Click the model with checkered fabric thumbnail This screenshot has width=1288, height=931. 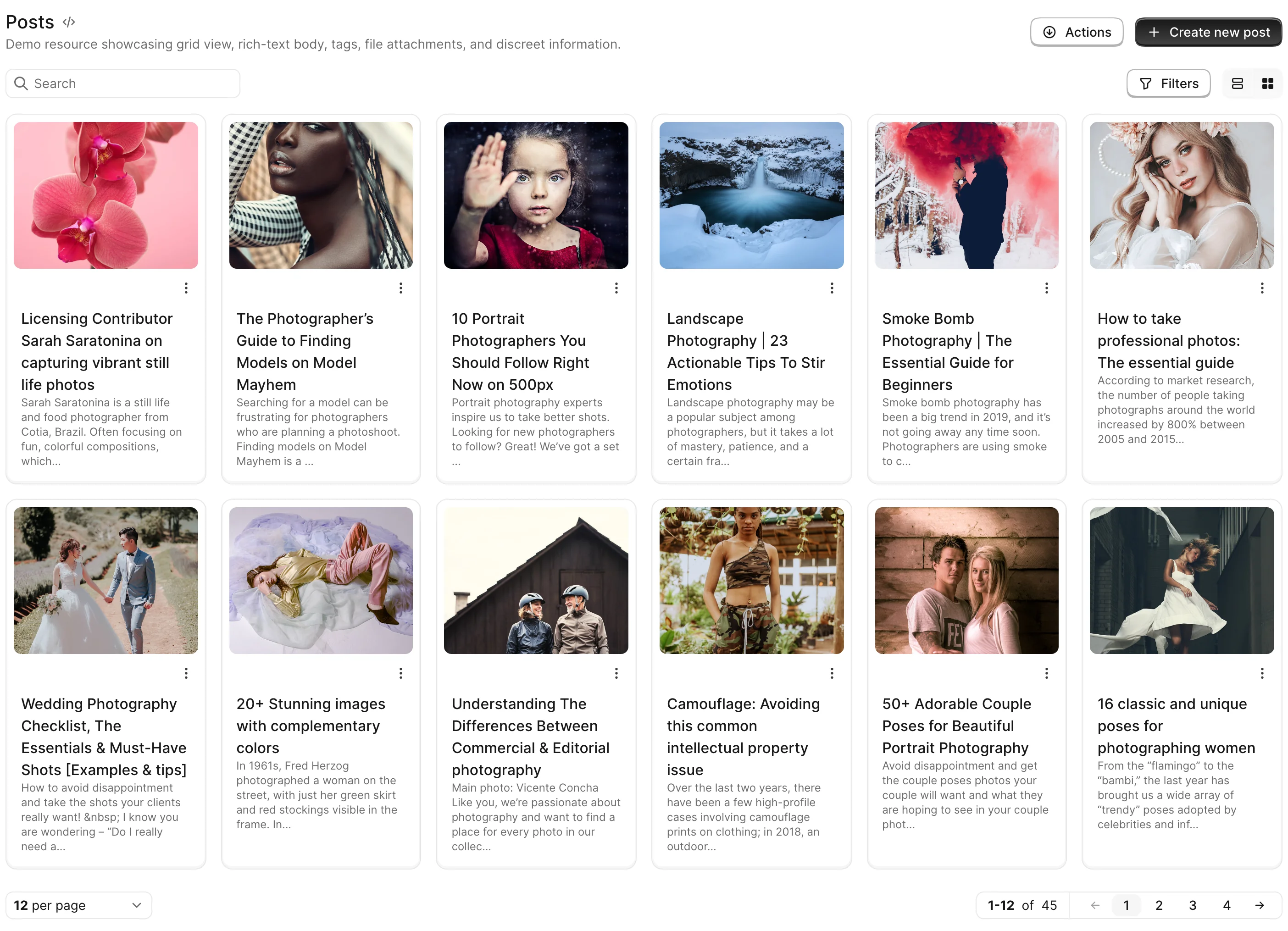(321, 195)
